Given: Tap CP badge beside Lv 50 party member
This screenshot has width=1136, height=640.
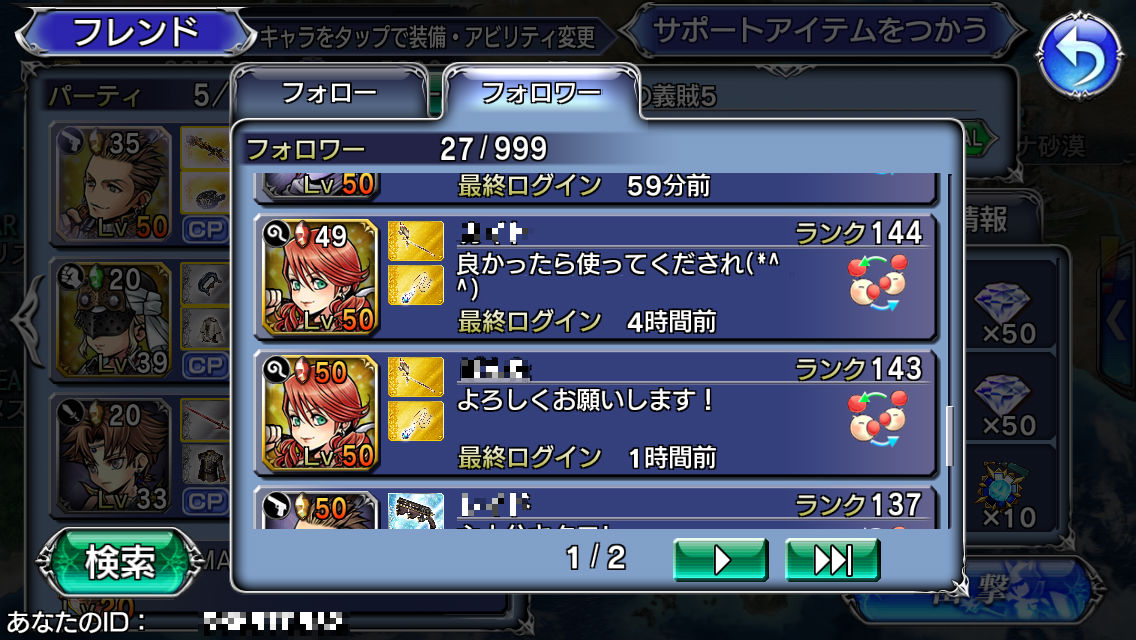Looking at the screenshot, I should (206, 230).
